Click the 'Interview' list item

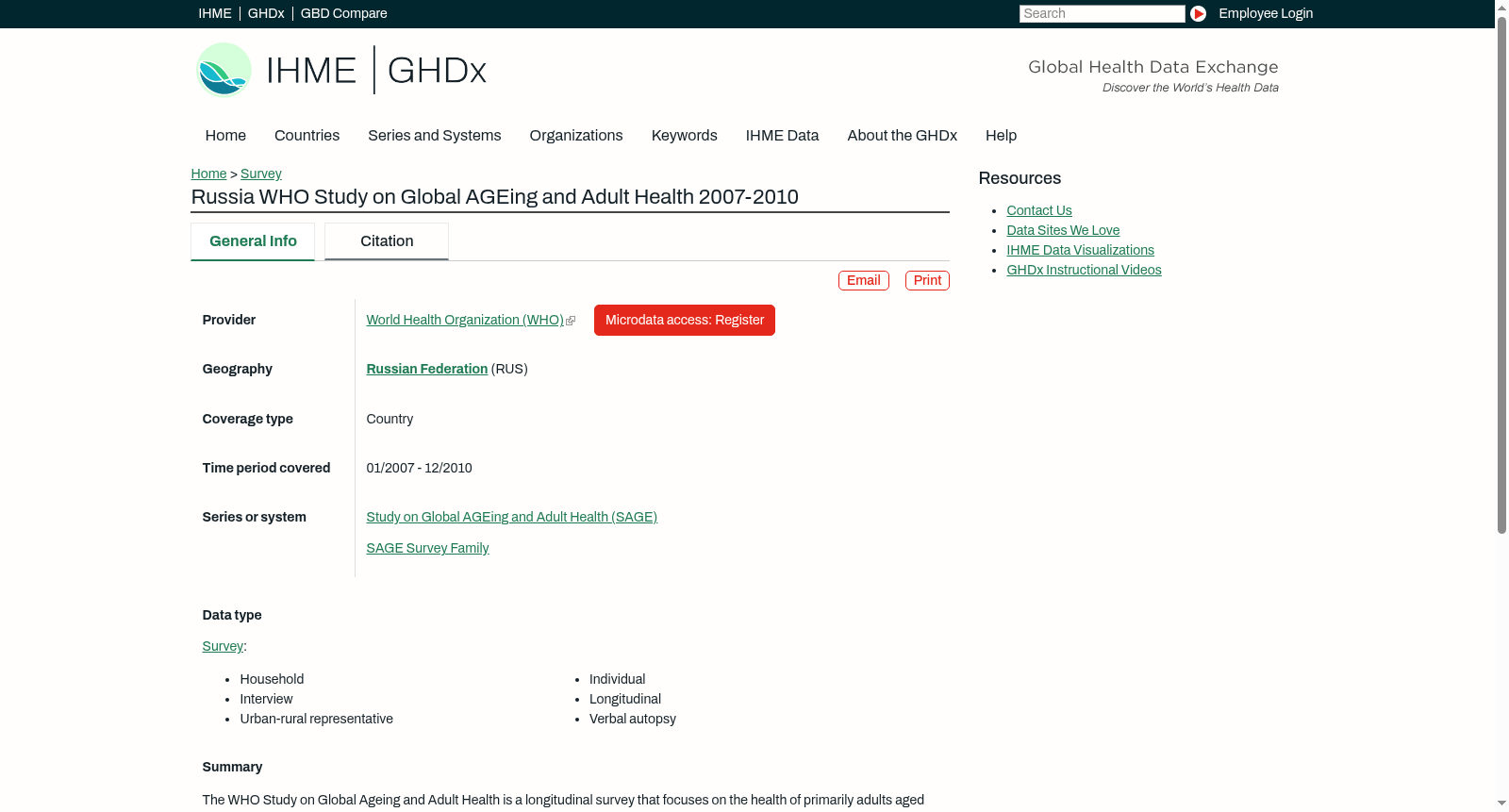click(x=266, y=700)
